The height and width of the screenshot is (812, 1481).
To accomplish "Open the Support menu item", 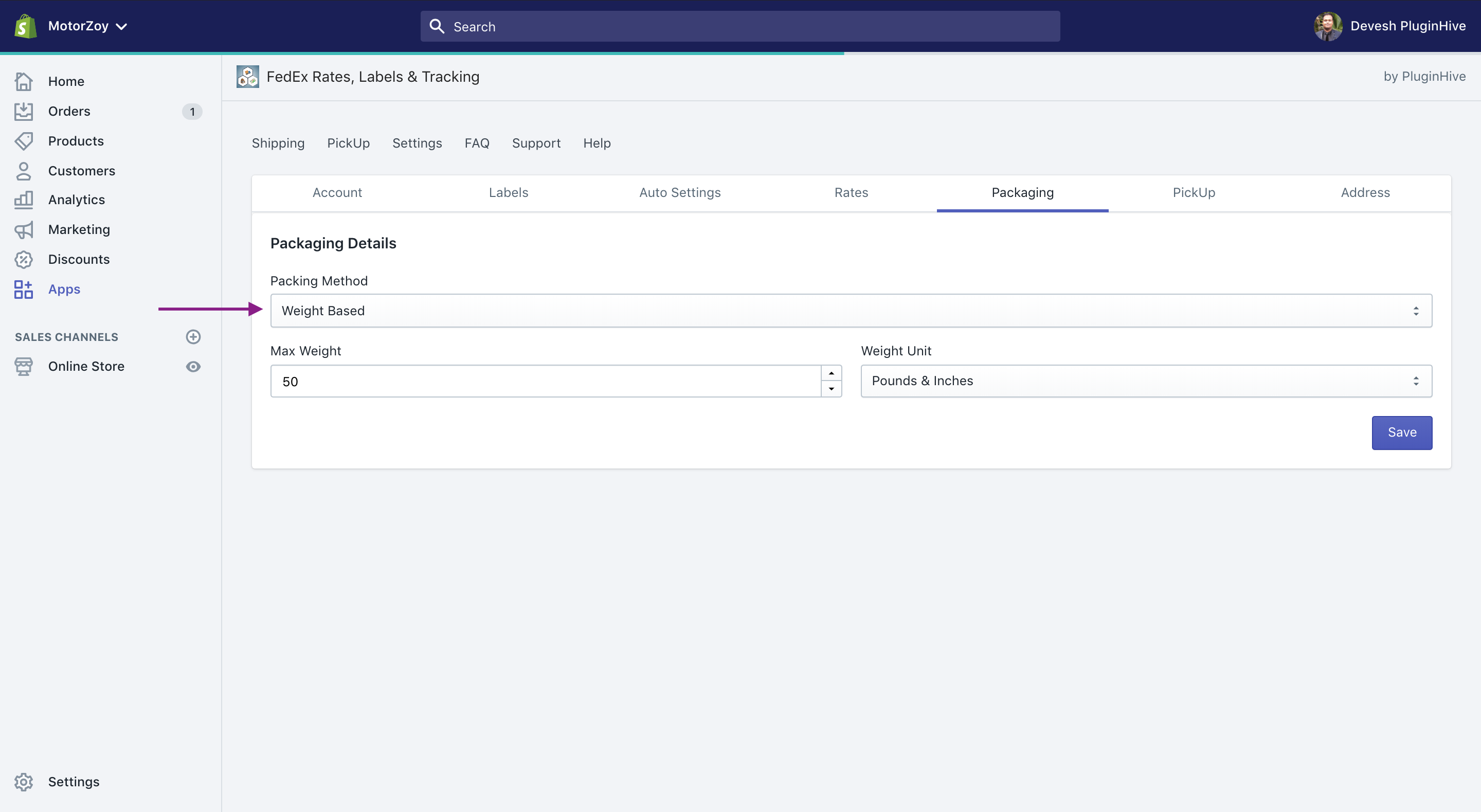I will 536,143.
